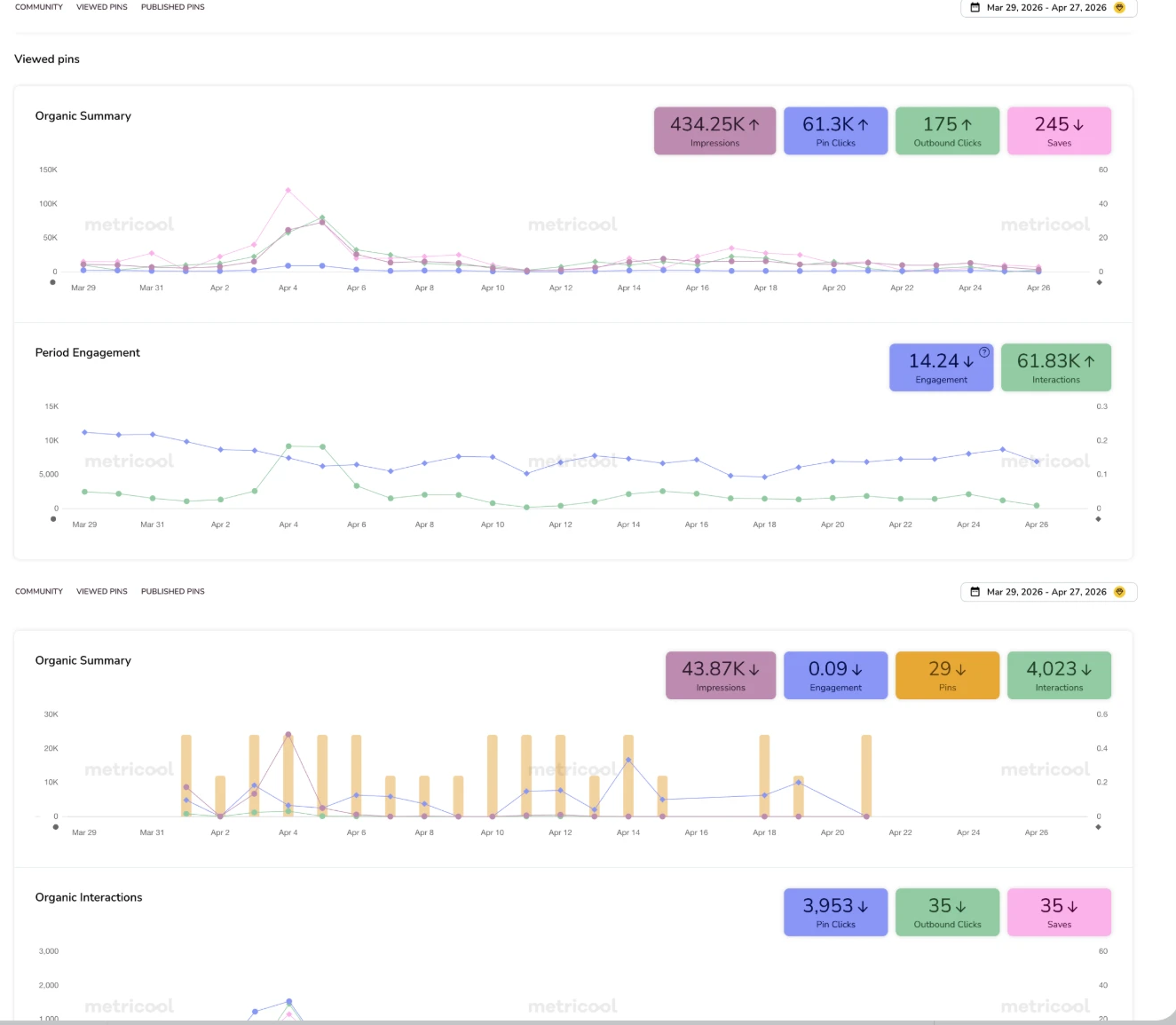Toggle the 434.25K Impressions card
The height and width of the screenshot is (1025, 1176).
tap(714, 131)
